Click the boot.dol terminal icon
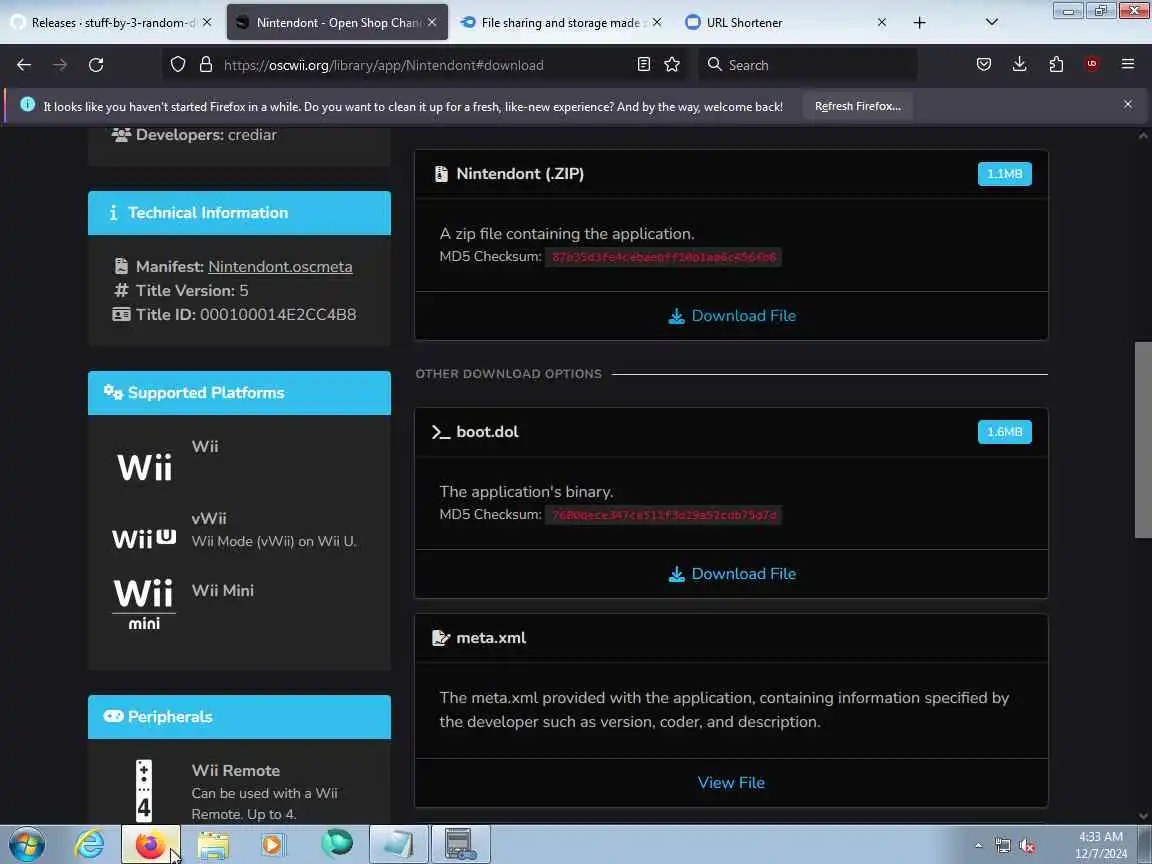Image resolution: width=1152 pixels, height=864 pixels. point(441,432)
